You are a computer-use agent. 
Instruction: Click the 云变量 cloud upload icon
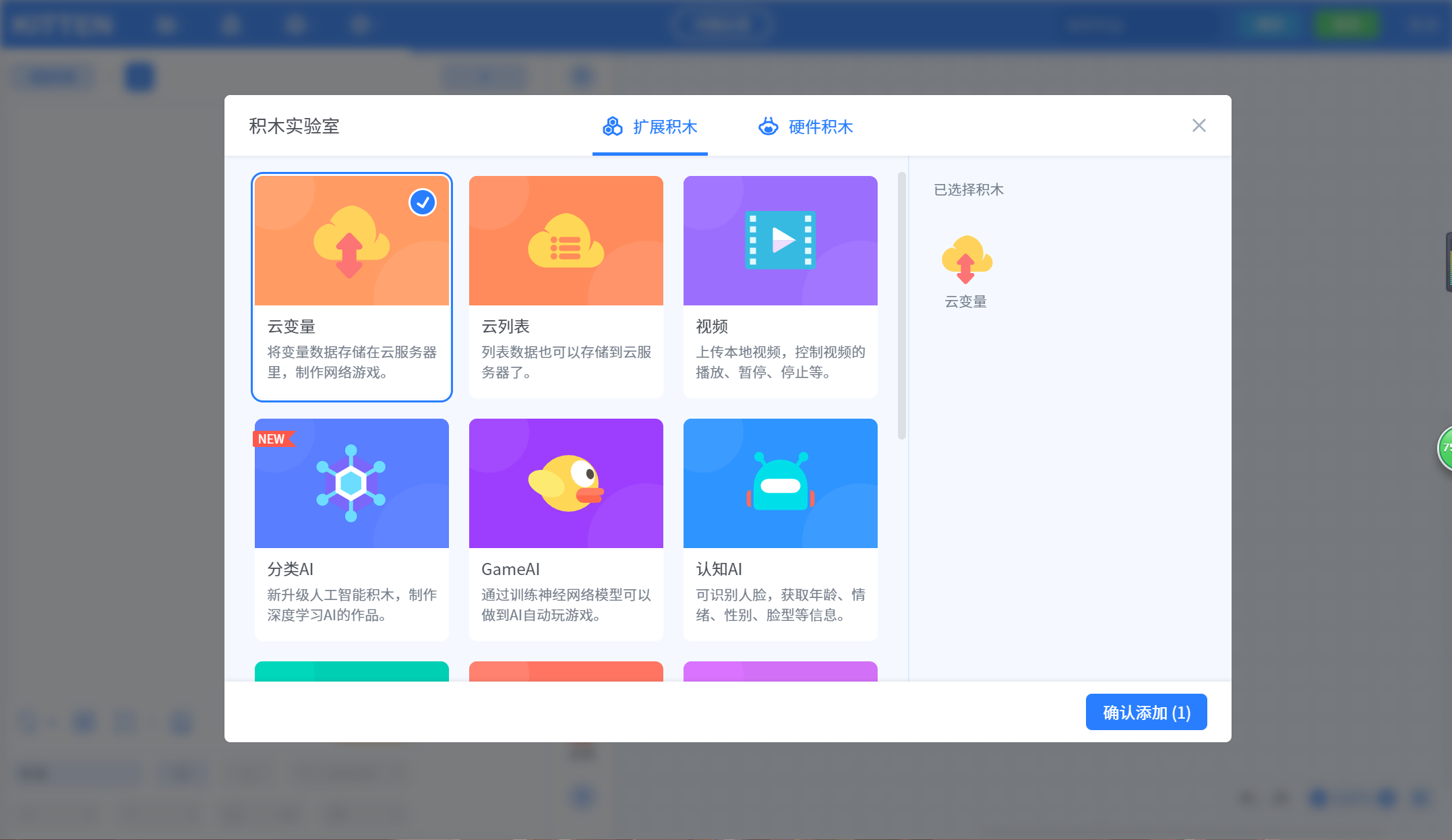pos(351,242)
